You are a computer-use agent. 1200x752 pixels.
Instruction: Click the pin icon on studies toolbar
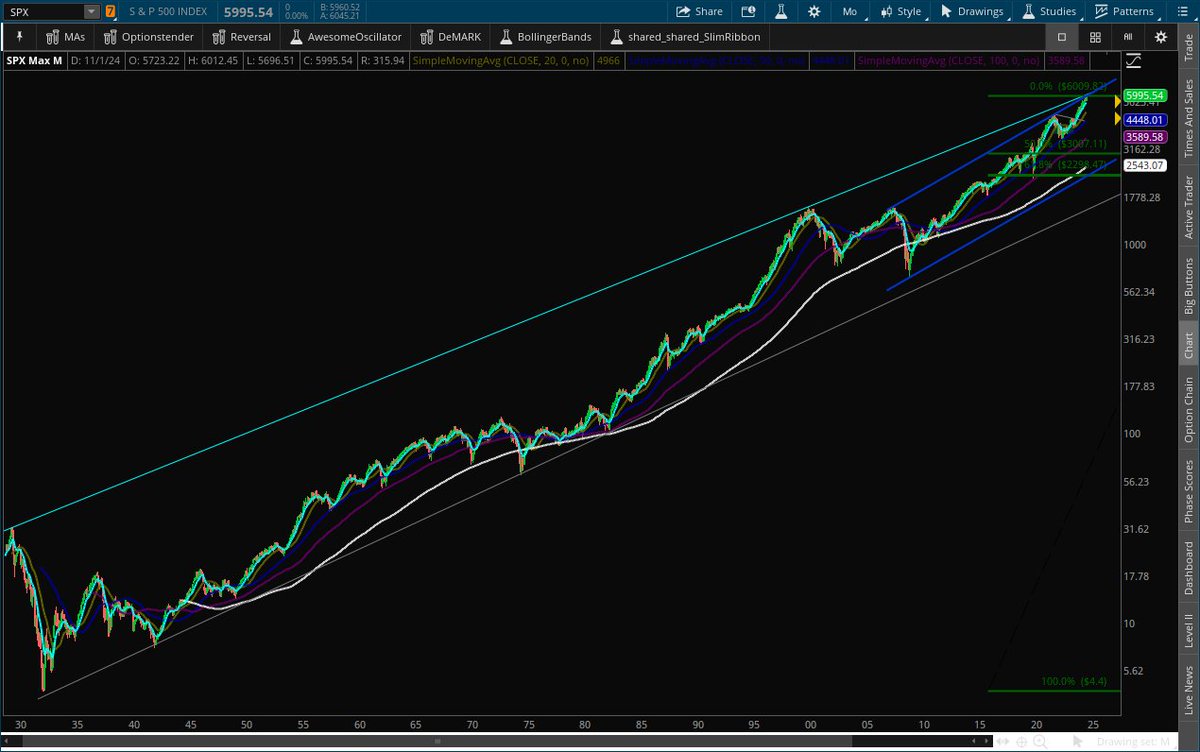(x=18, y=37)
